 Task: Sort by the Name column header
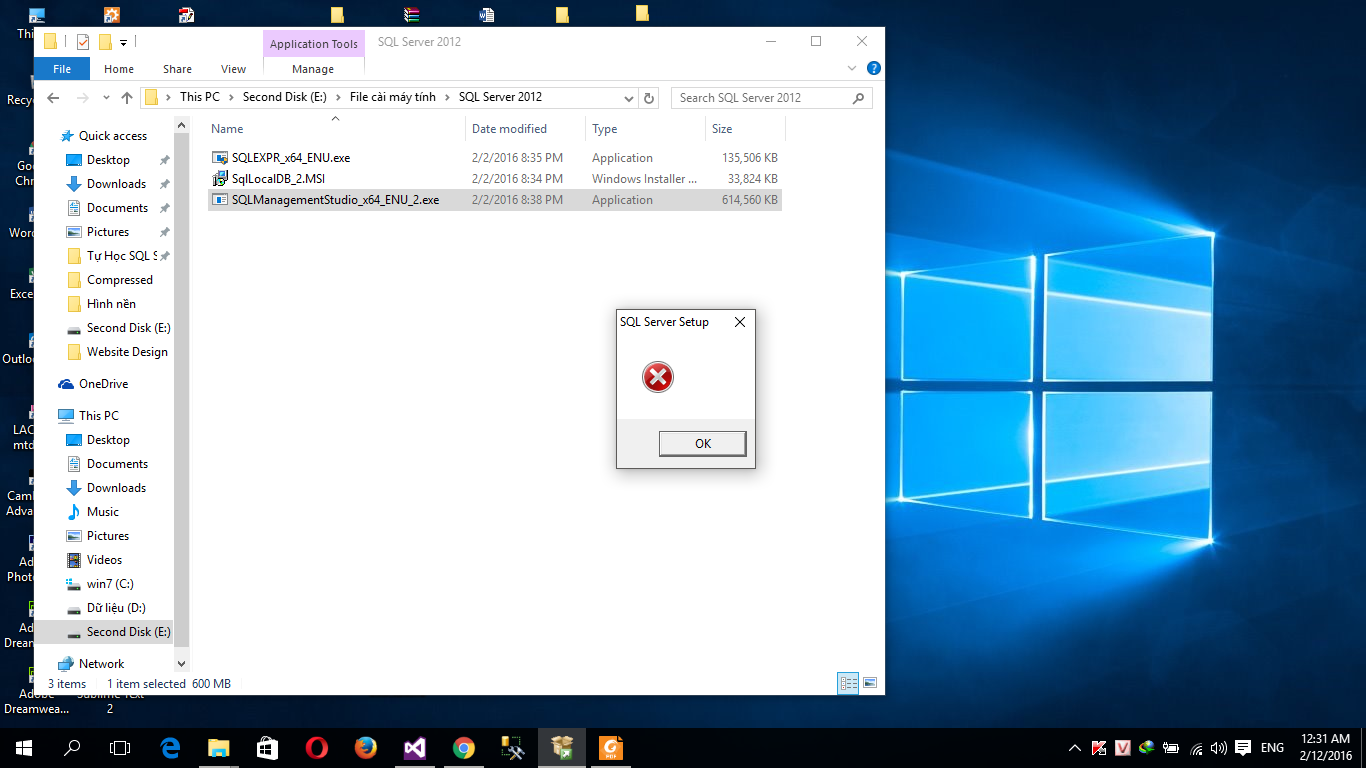coord(336,129)
